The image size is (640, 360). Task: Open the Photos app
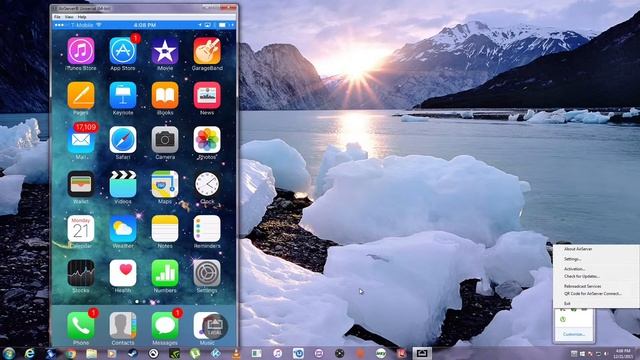207,140
